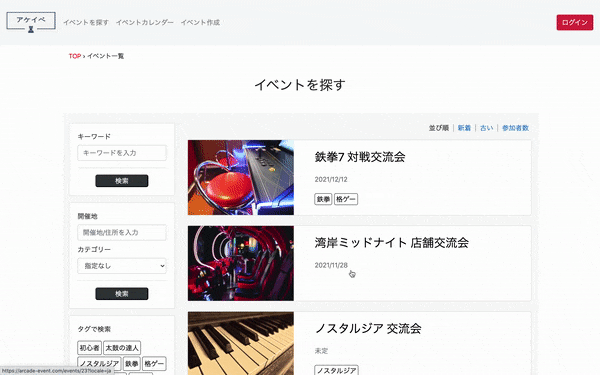Filter by 格ゲー tag in sidebar
This screenshot has height=375, width=600.
click(154, 364)
